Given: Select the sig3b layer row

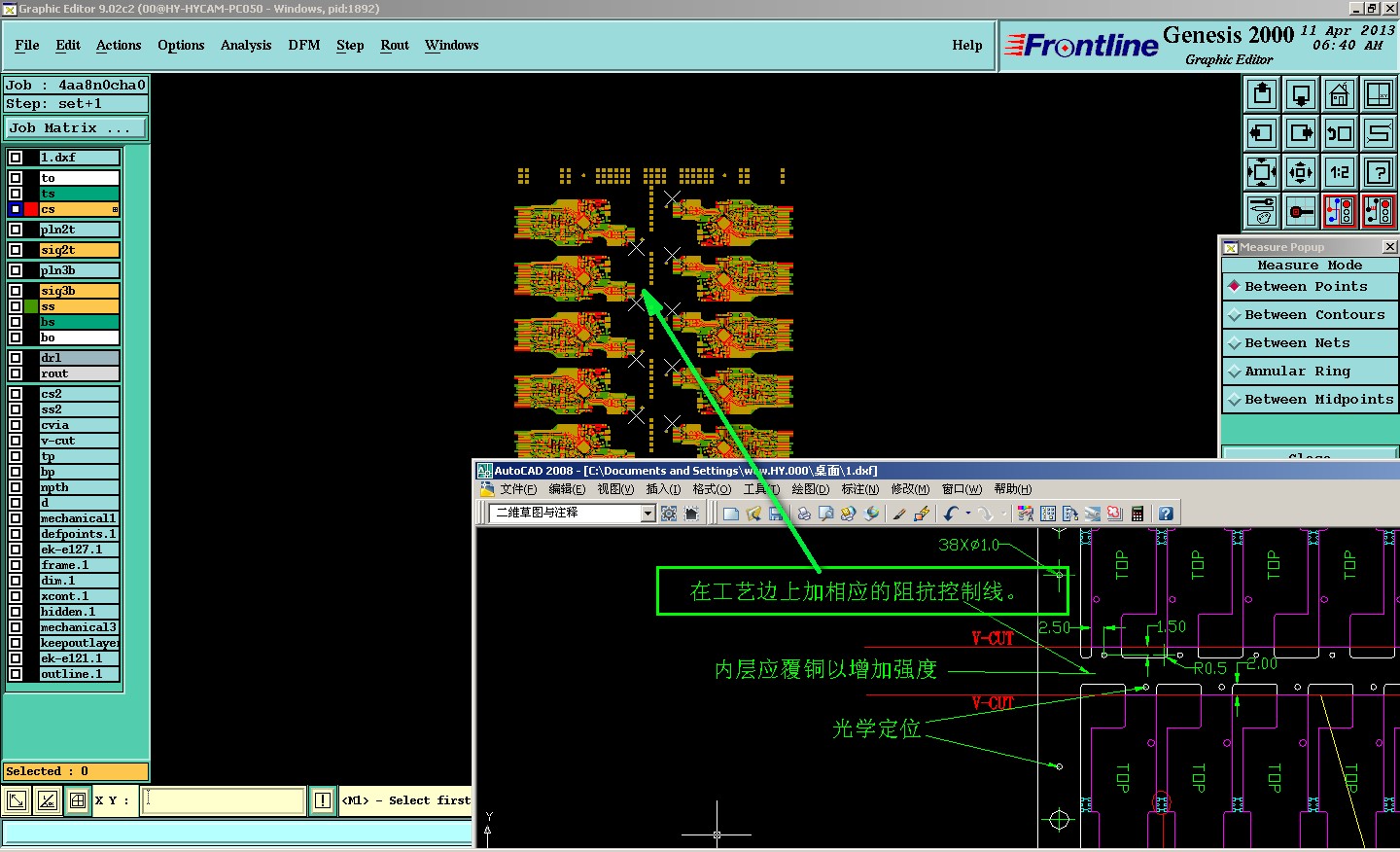Looking at the screenshot, I should 79,291.
